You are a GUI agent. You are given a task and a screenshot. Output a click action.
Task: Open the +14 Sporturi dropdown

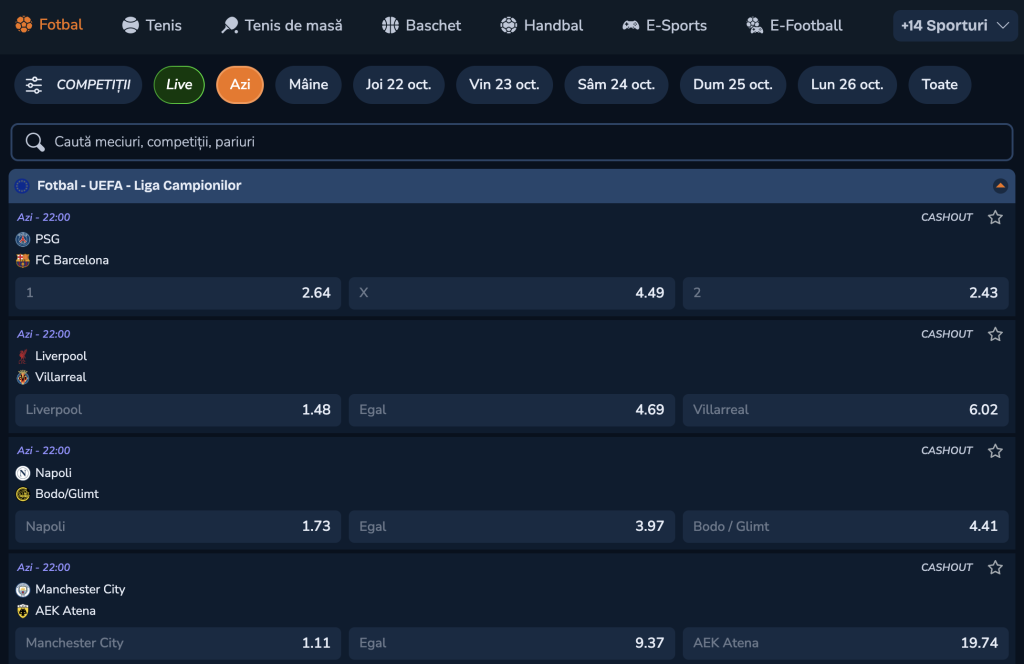(955, 25)
